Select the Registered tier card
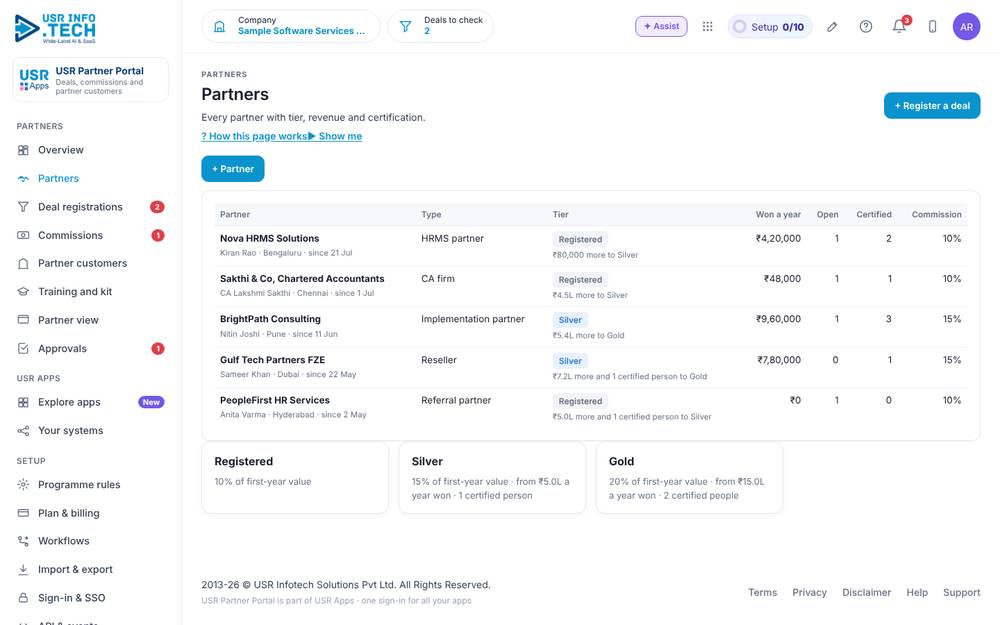This screenshot has width=1000, height=625. 295,477
